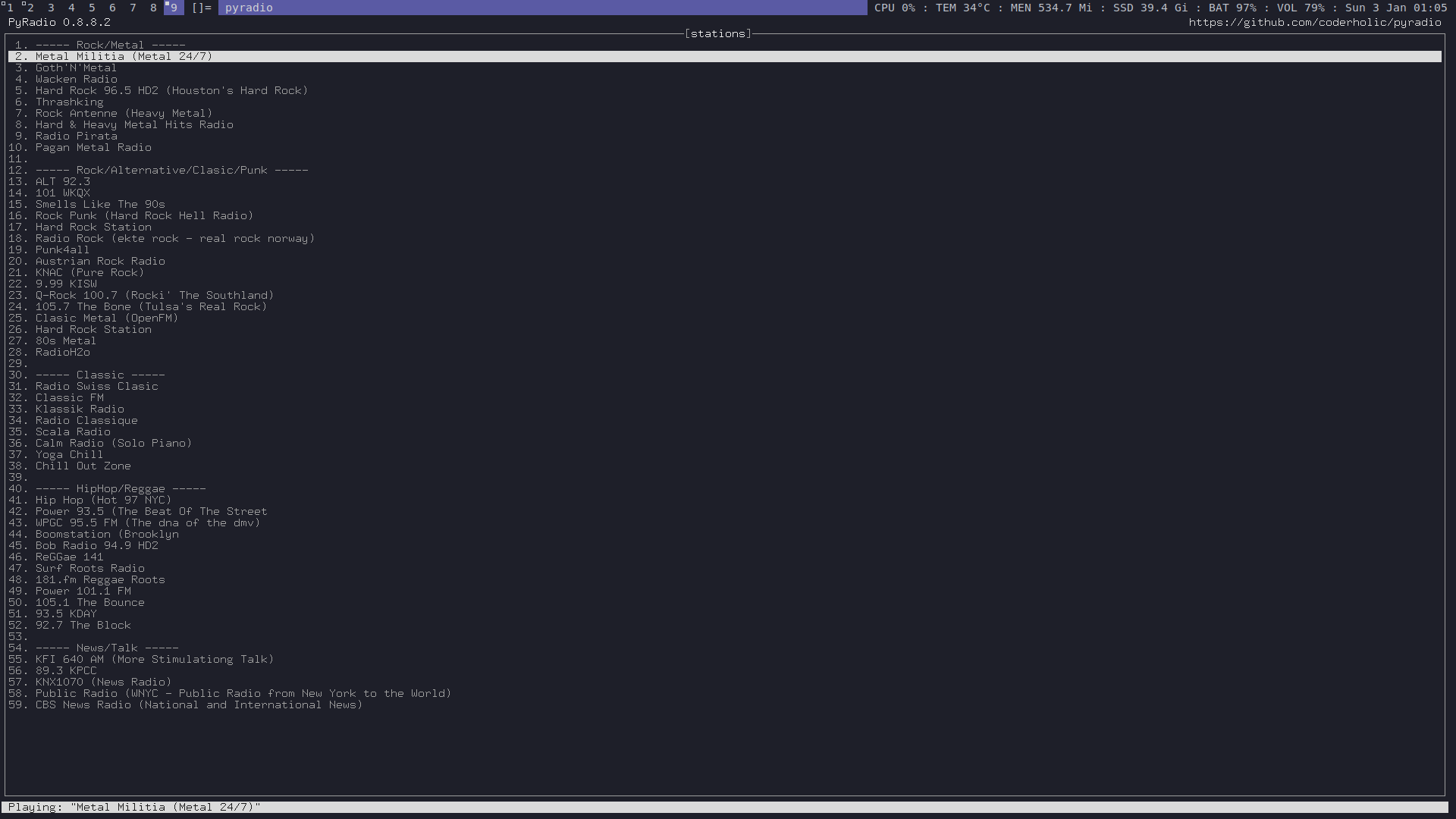Select station Thrashking

click(69, 102)
